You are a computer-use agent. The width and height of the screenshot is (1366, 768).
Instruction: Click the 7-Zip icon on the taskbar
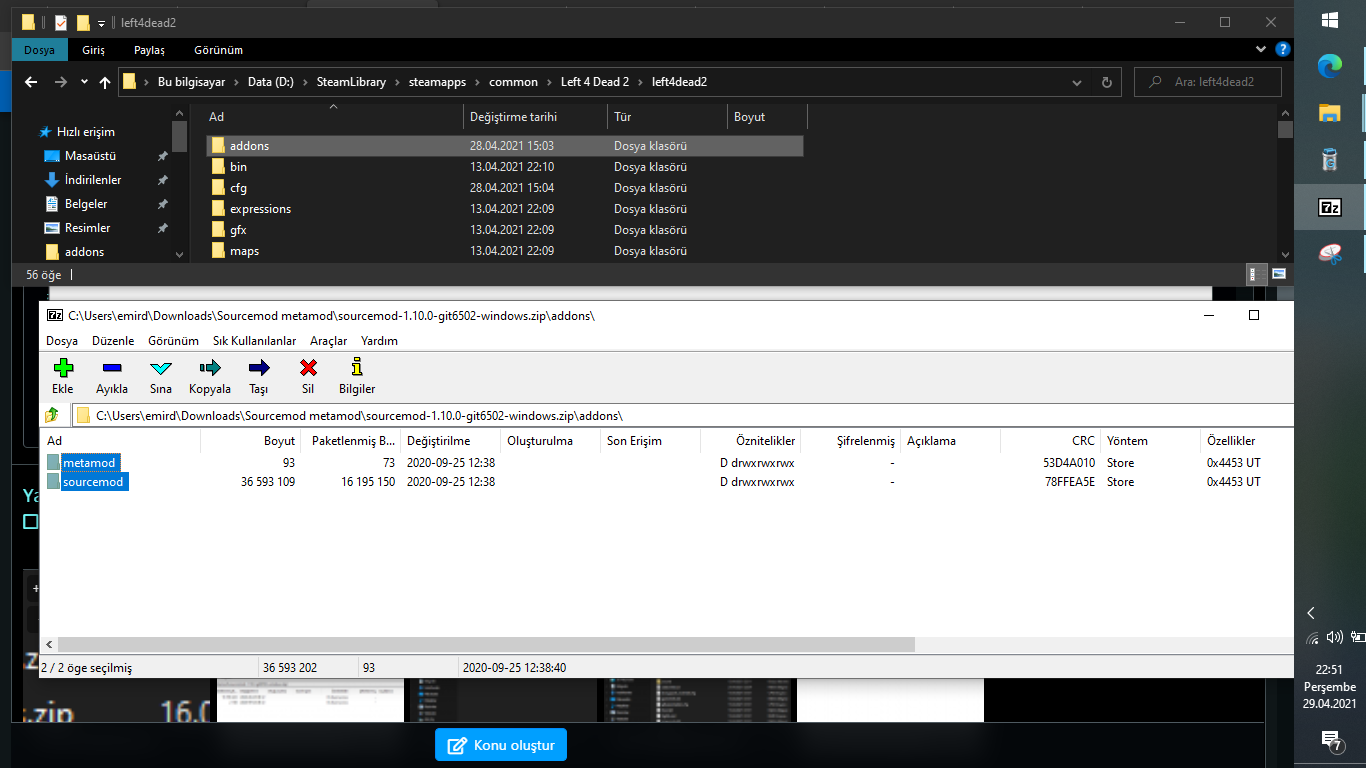pos(1330,207)
